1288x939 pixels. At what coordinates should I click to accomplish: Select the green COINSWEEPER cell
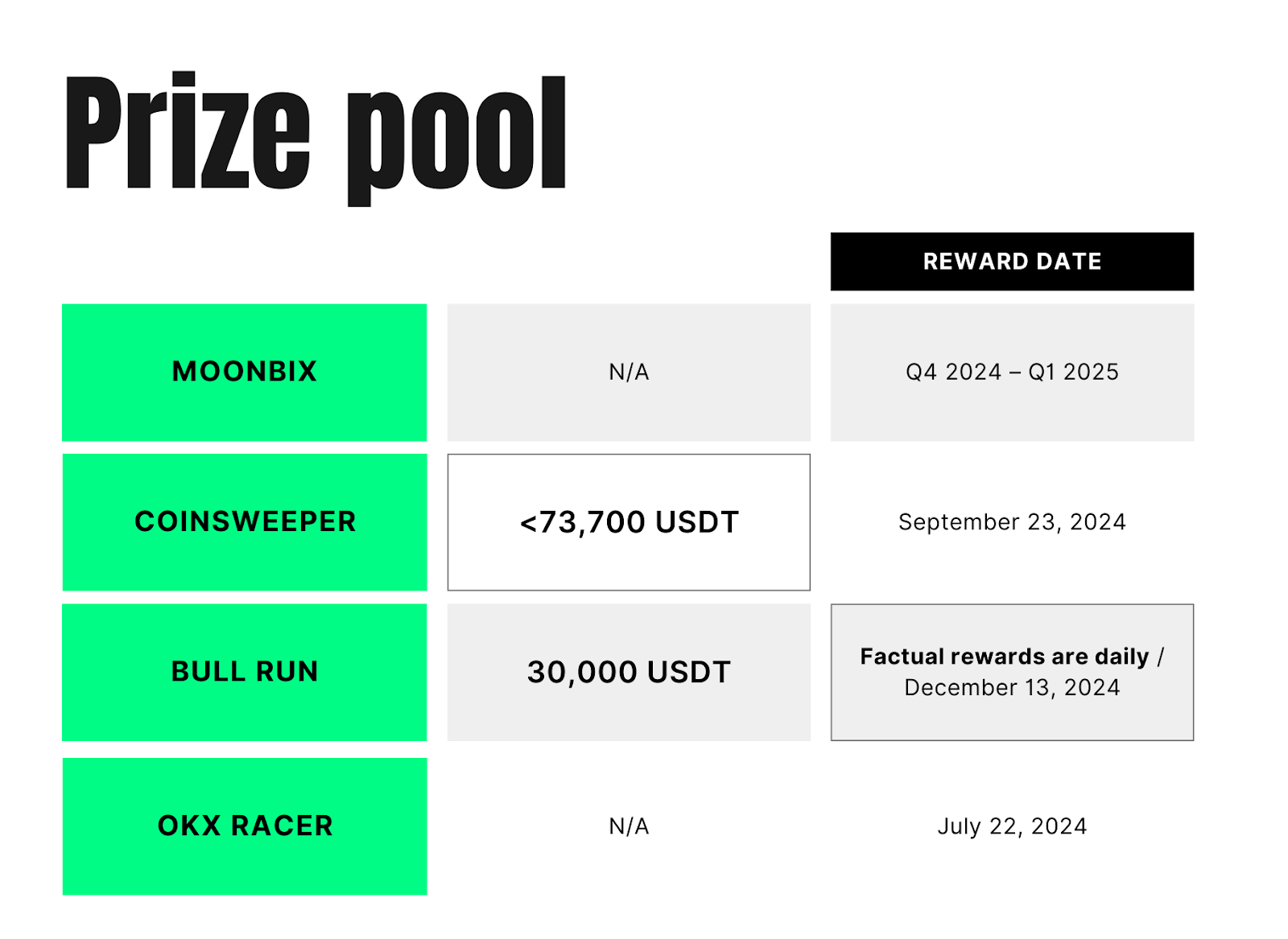click(x=245, y=522)
